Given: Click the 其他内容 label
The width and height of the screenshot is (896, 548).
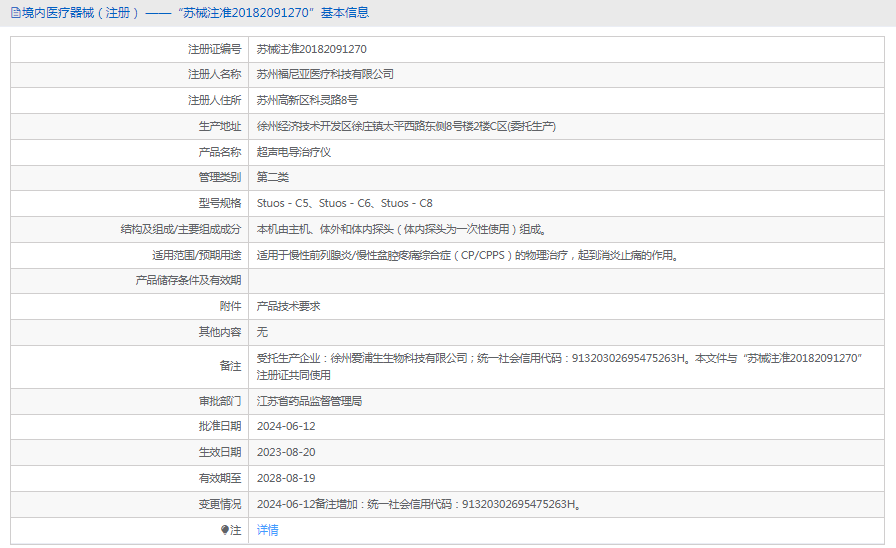Looking at the screenshot, I should (x=219, y=332).
